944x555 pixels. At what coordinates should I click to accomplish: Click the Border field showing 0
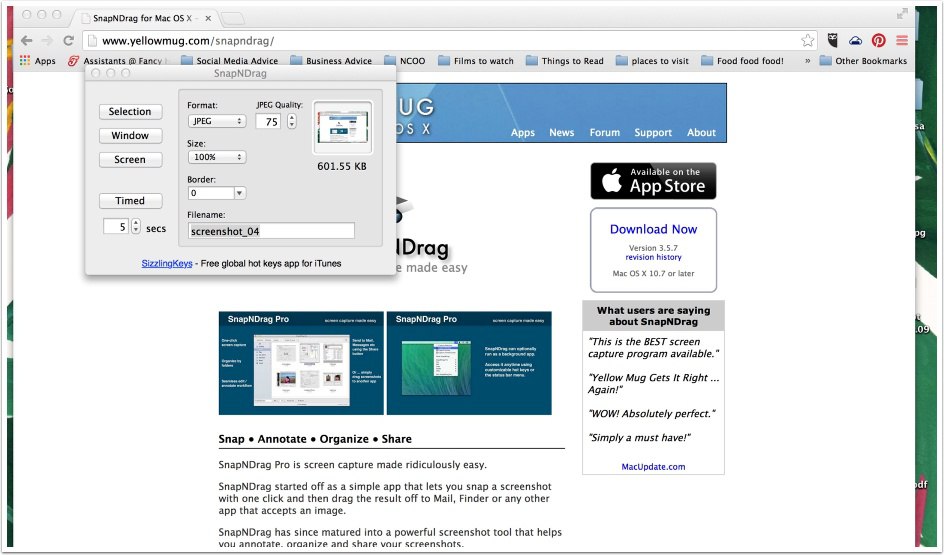pyautogui.click(x=211, y=193)
